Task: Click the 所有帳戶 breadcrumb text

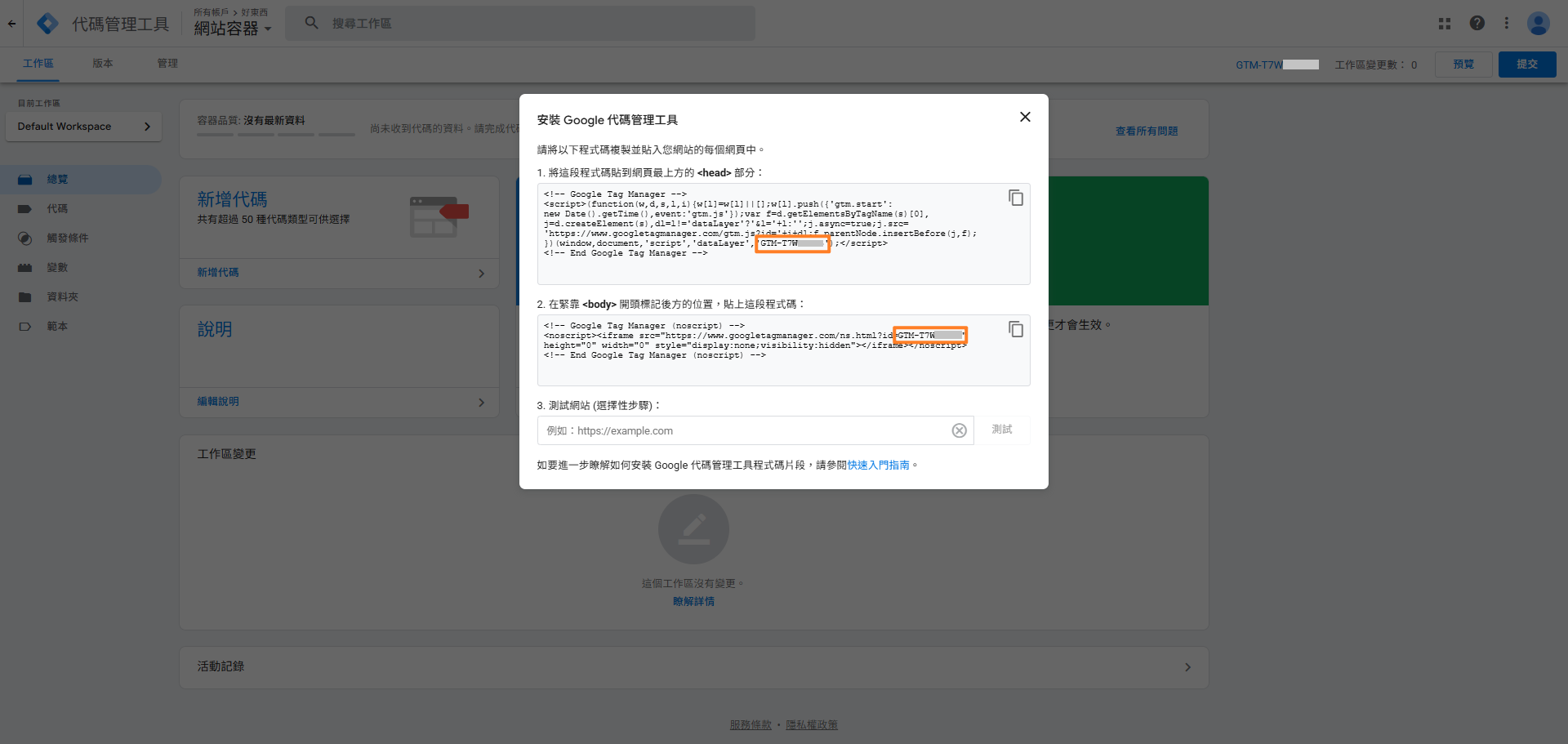Action: tap(211, 12)
